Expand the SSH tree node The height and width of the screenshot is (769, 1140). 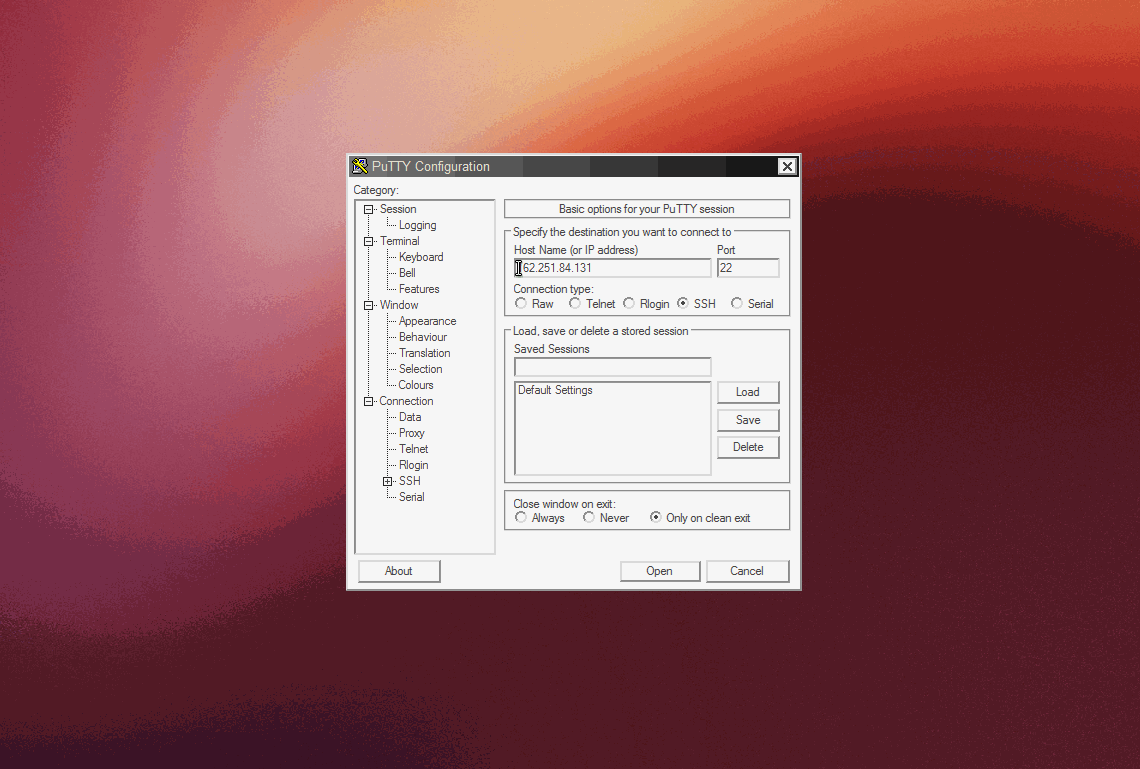388,481
